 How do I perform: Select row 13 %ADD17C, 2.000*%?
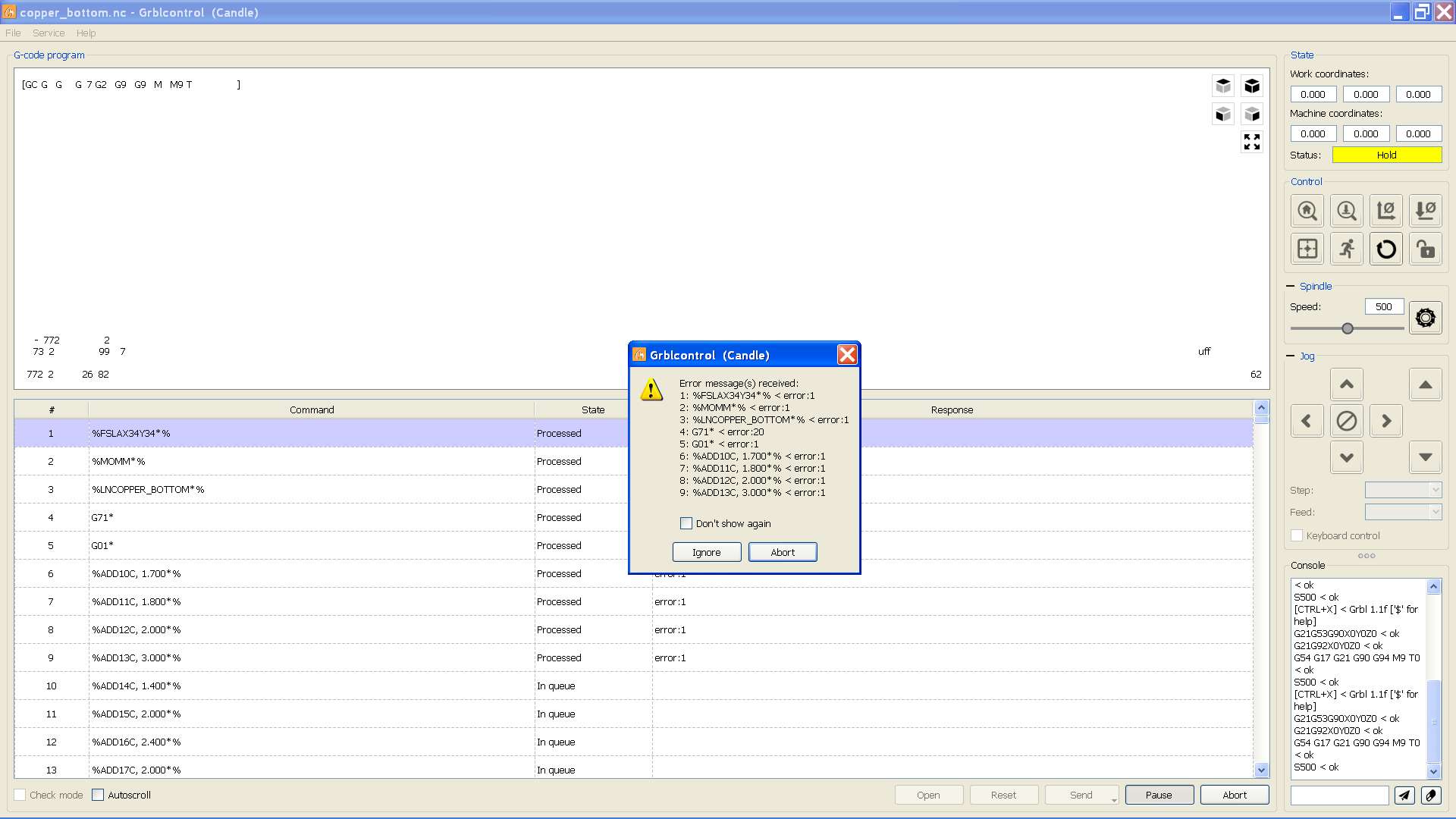[x=633, y=767]
